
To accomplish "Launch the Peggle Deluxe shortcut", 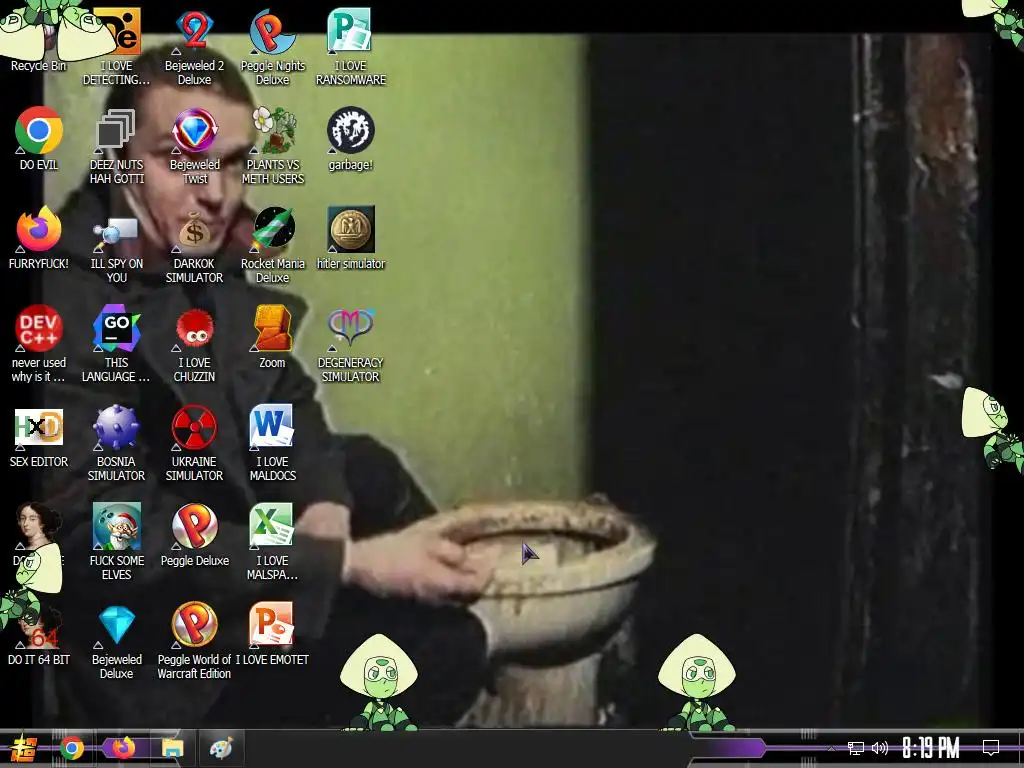I will coord(195,536).
